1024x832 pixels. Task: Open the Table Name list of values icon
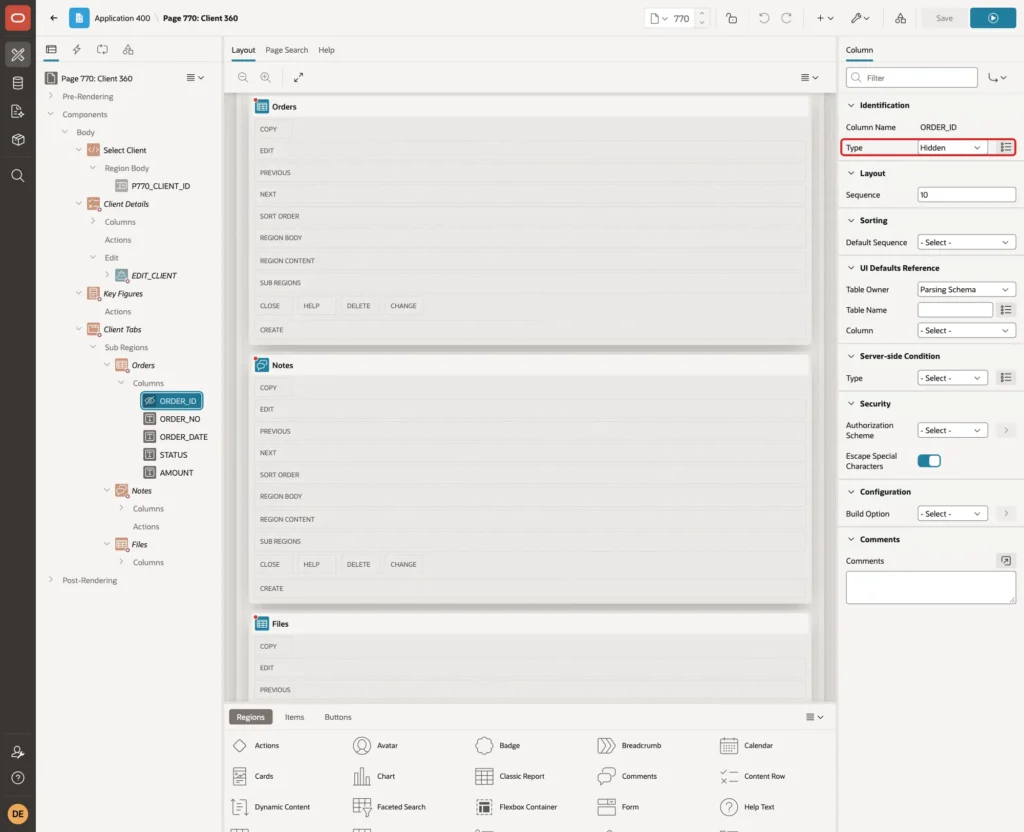click(x=1005, y=310)
